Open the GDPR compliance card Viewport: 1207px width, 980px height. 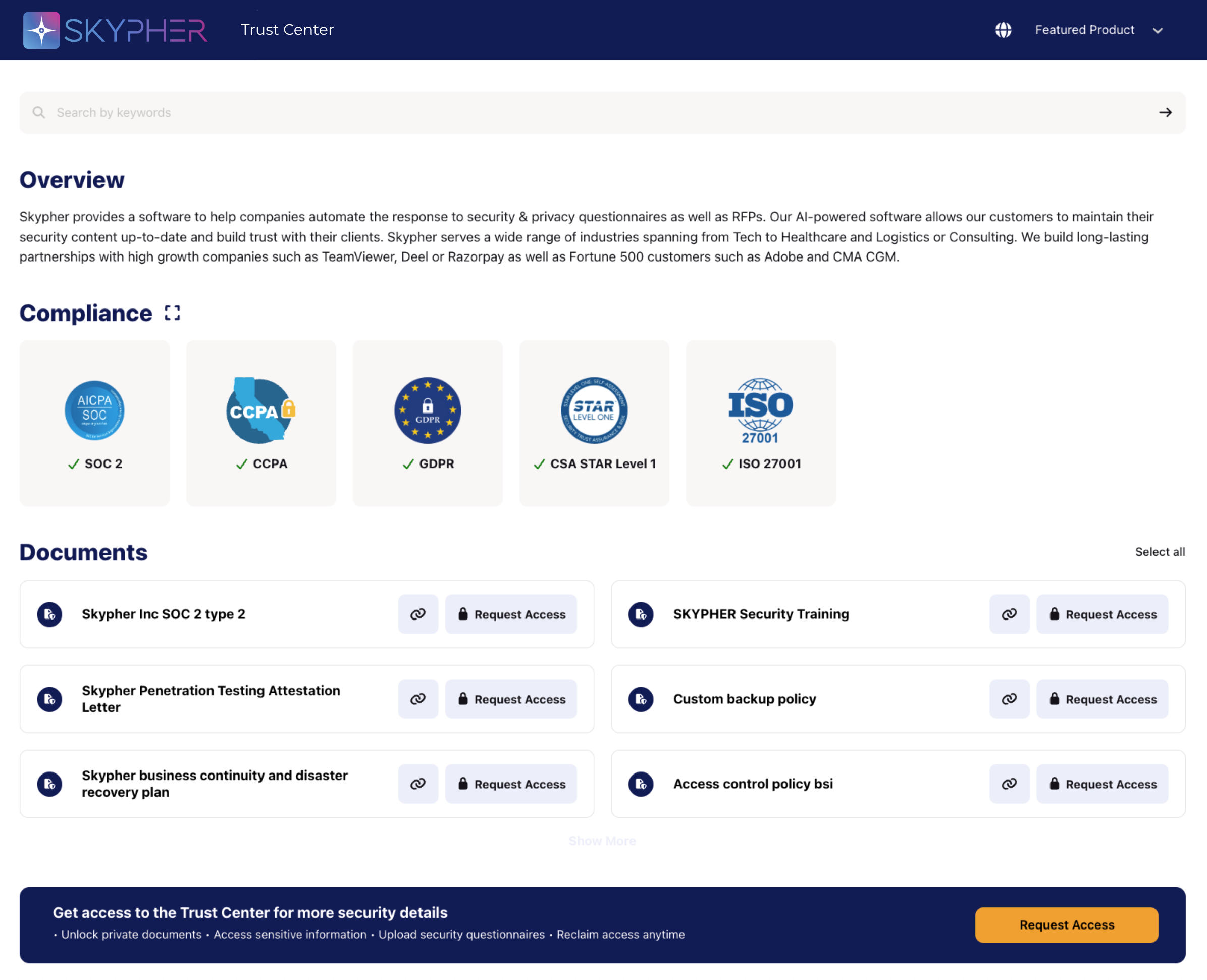pos(427,423)
